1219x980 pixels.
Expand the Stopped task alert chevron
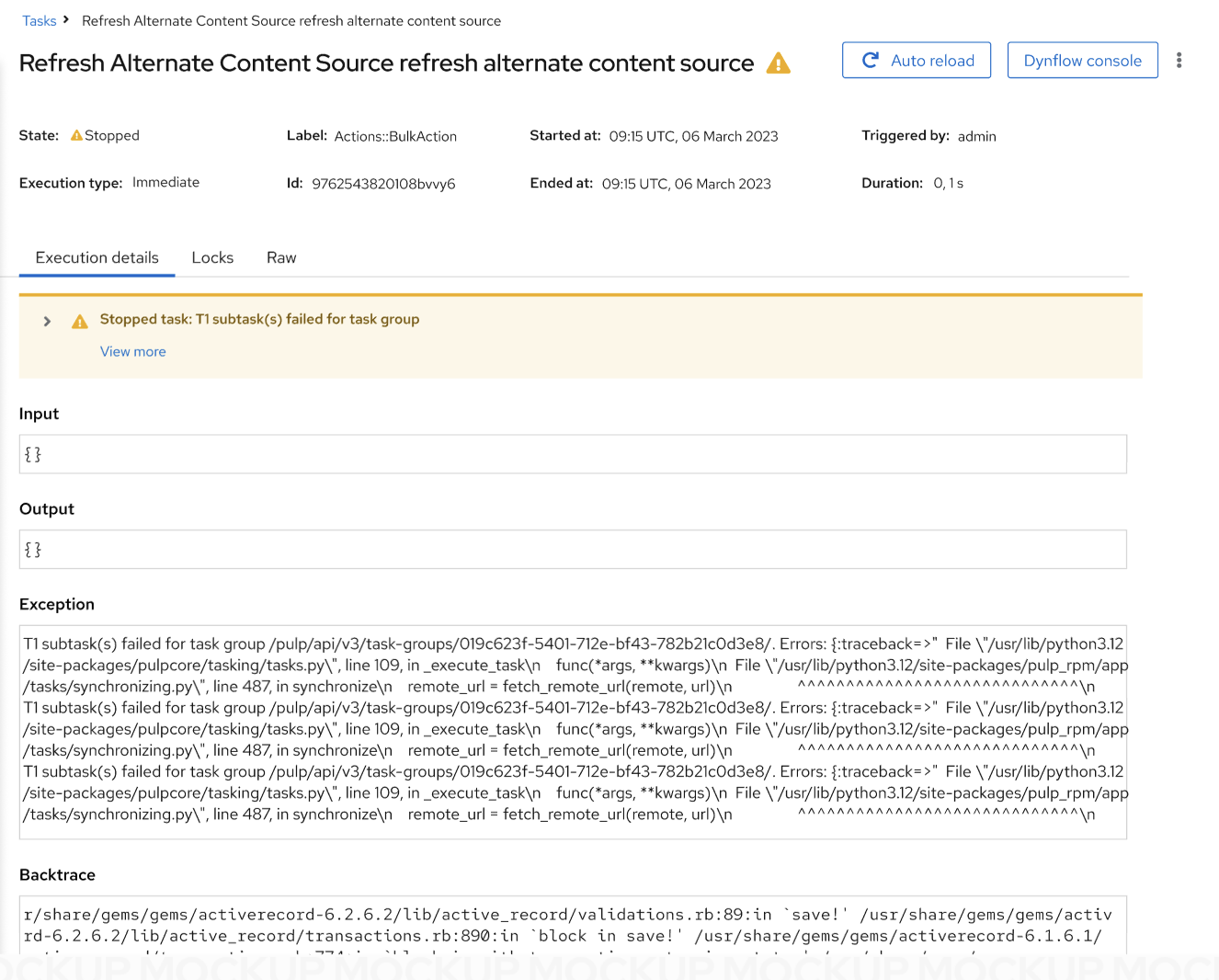point(47,321)
